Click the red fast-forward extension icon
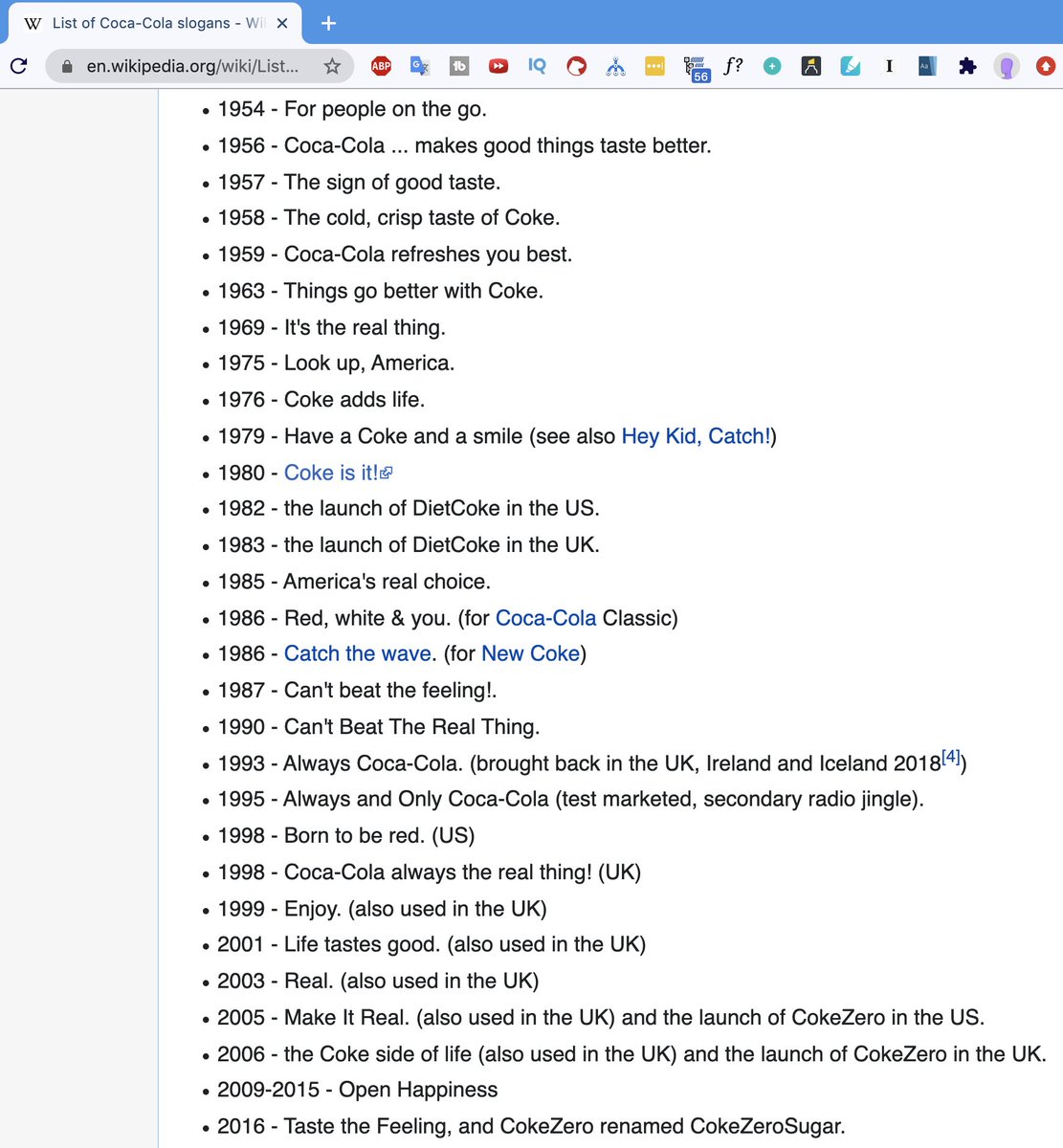Screen dimensions: 1063x1148 point(498,66)
